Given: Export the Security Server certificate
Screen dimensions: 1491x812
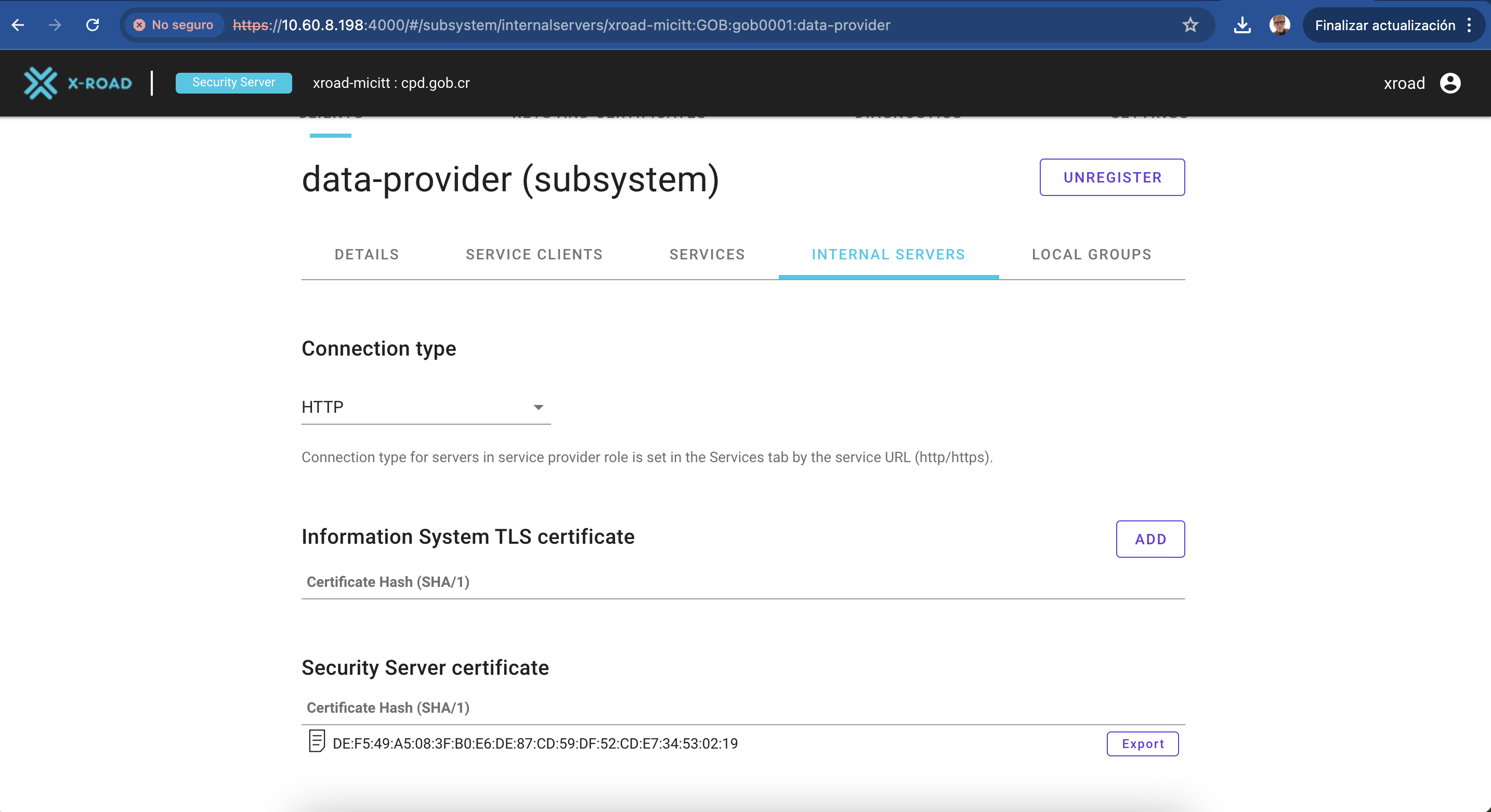Looking at the screenshot, I should [x=1143, y=744].
